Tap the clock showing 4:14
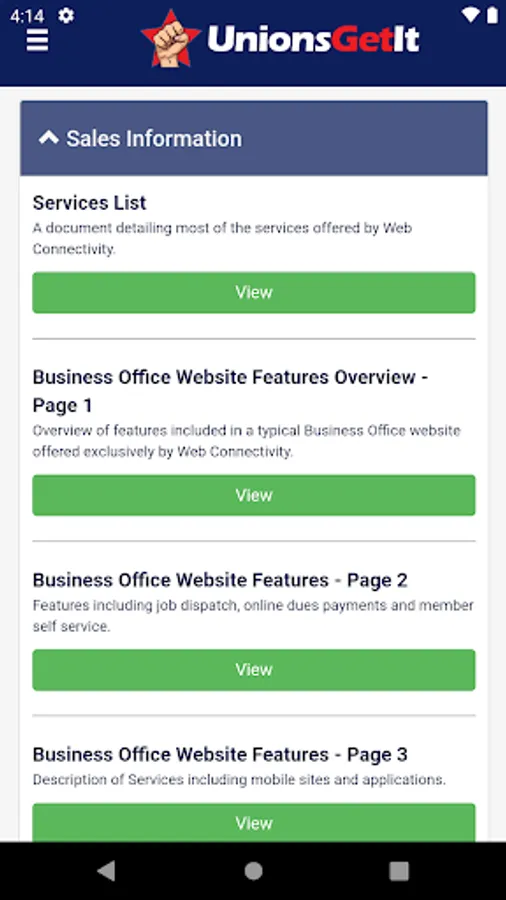Screen dimensions: 506x900 27,16
